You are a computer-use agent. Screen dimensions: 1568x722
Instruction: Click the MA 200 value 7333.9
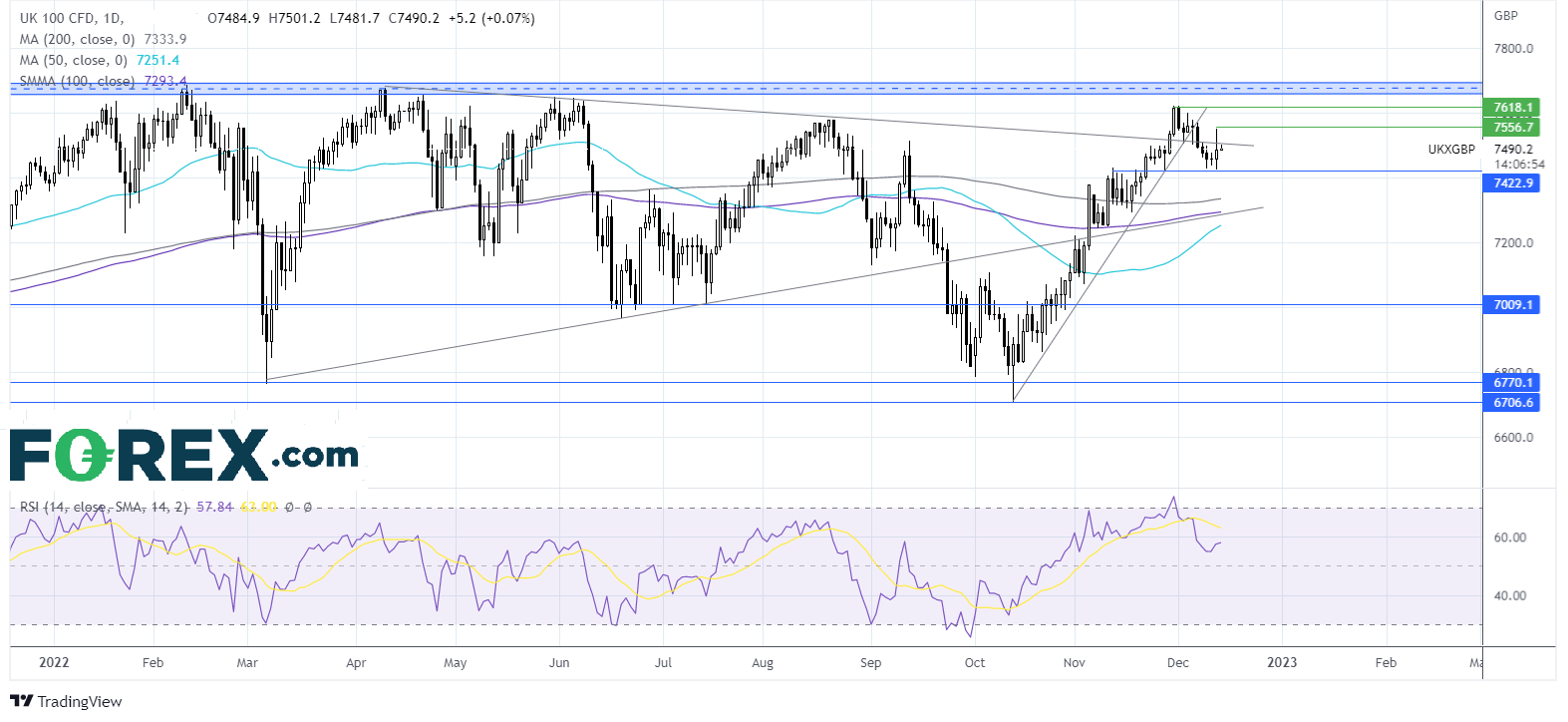(x=165, y=39)
